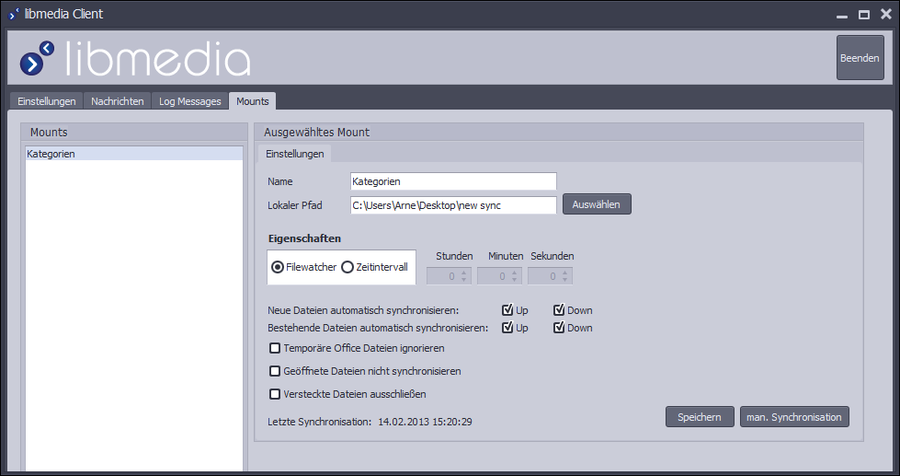The image size is (900, 476).
Task: Select the Zeitintervall radio button
Action: tap(347, 267)
